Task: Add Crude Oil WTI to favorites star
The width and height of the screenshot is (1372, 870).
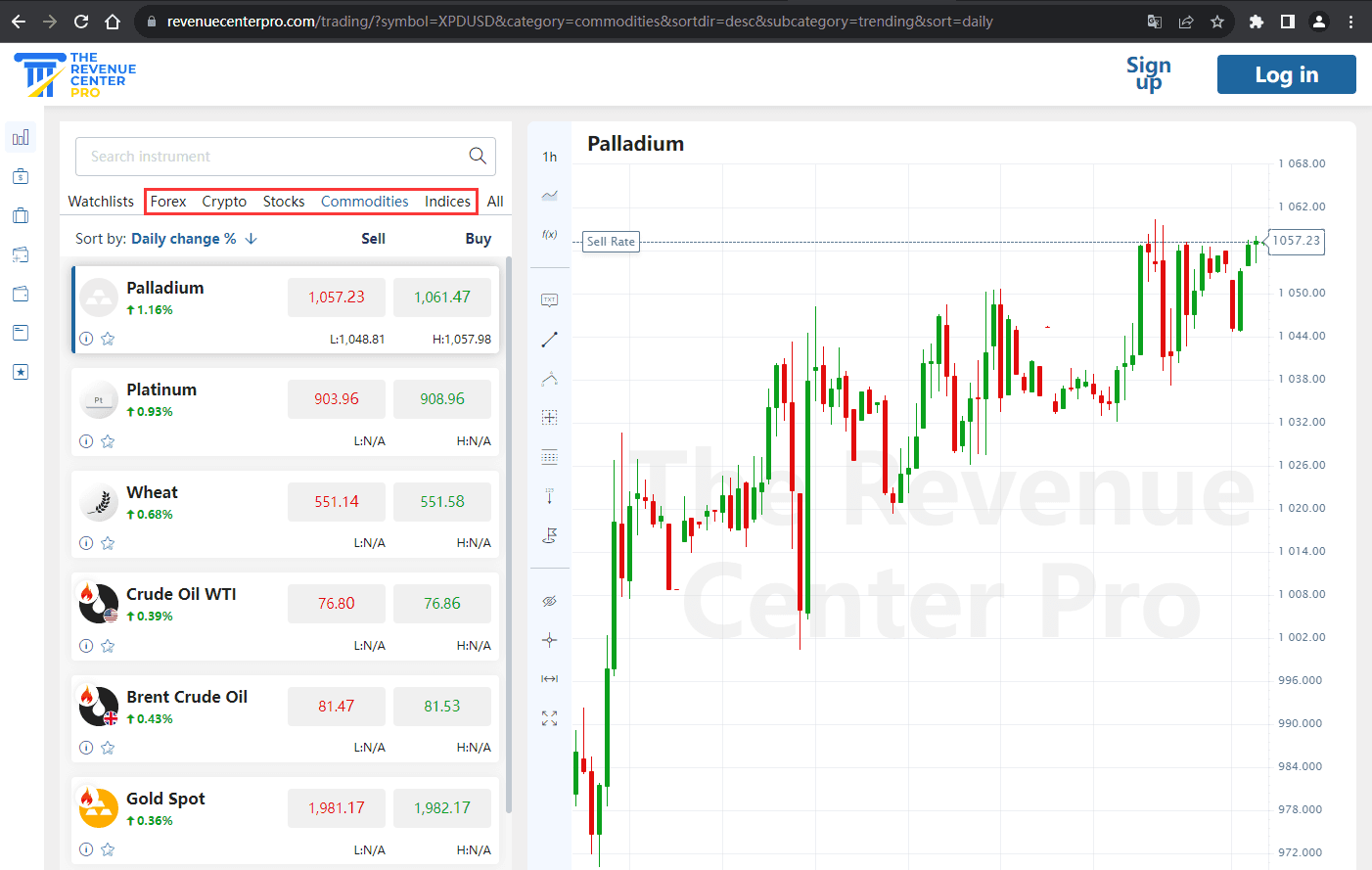Action: (x=108, y=646)
